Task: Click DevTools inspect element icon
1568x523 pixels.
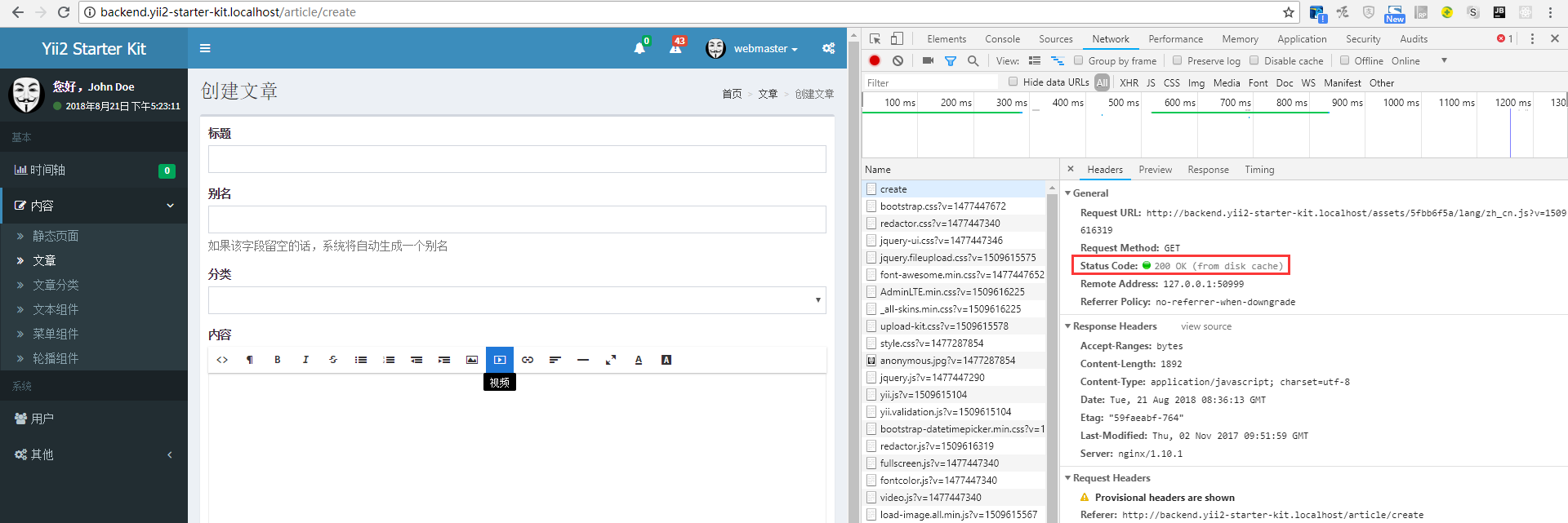Action: pos(875,38)
